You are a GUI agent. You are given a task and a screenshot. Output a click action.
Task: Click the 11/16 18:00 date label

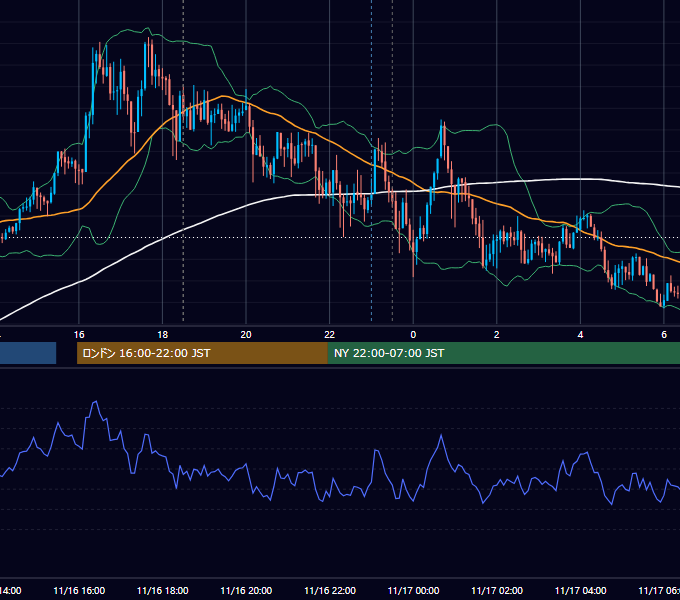[163, 591]
